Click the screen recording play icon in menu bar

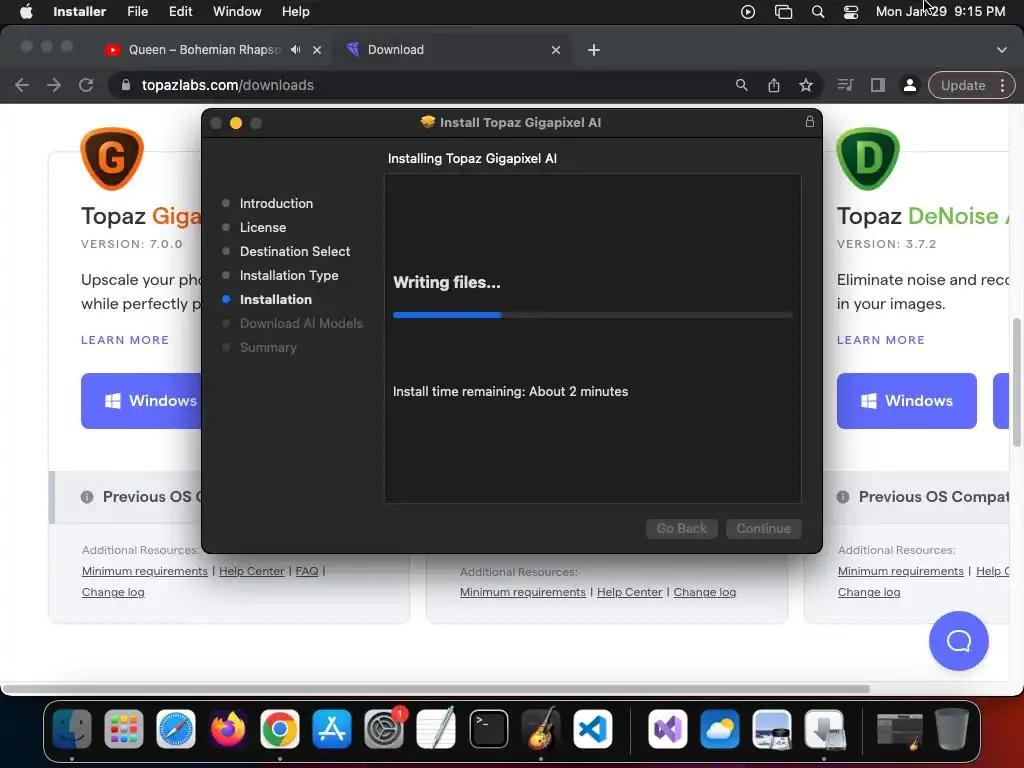pyautogui.click(x=748, y=12)
